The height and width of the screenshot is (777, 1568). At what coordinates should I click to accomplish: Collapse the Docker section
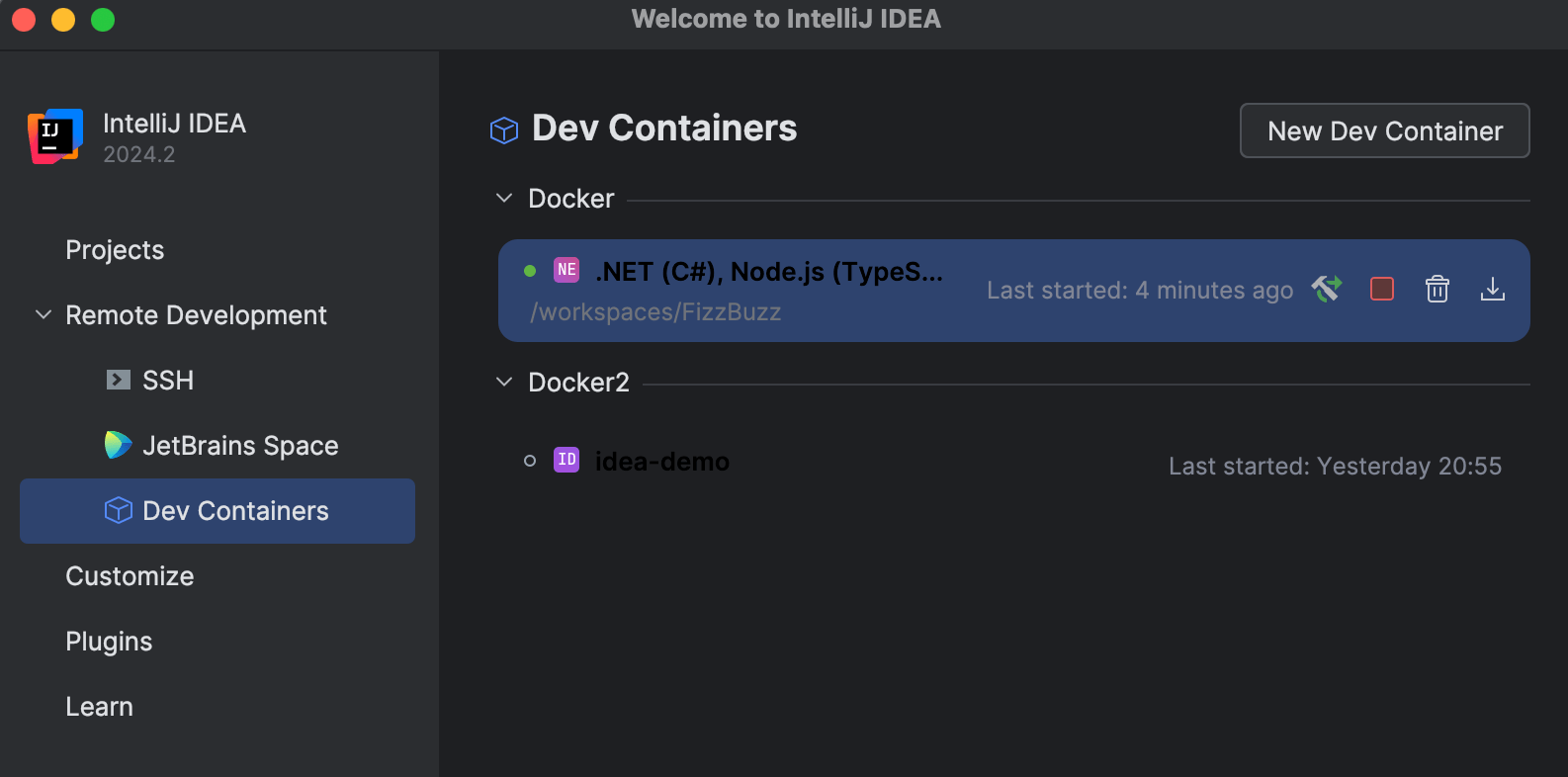tap(504, 199)
